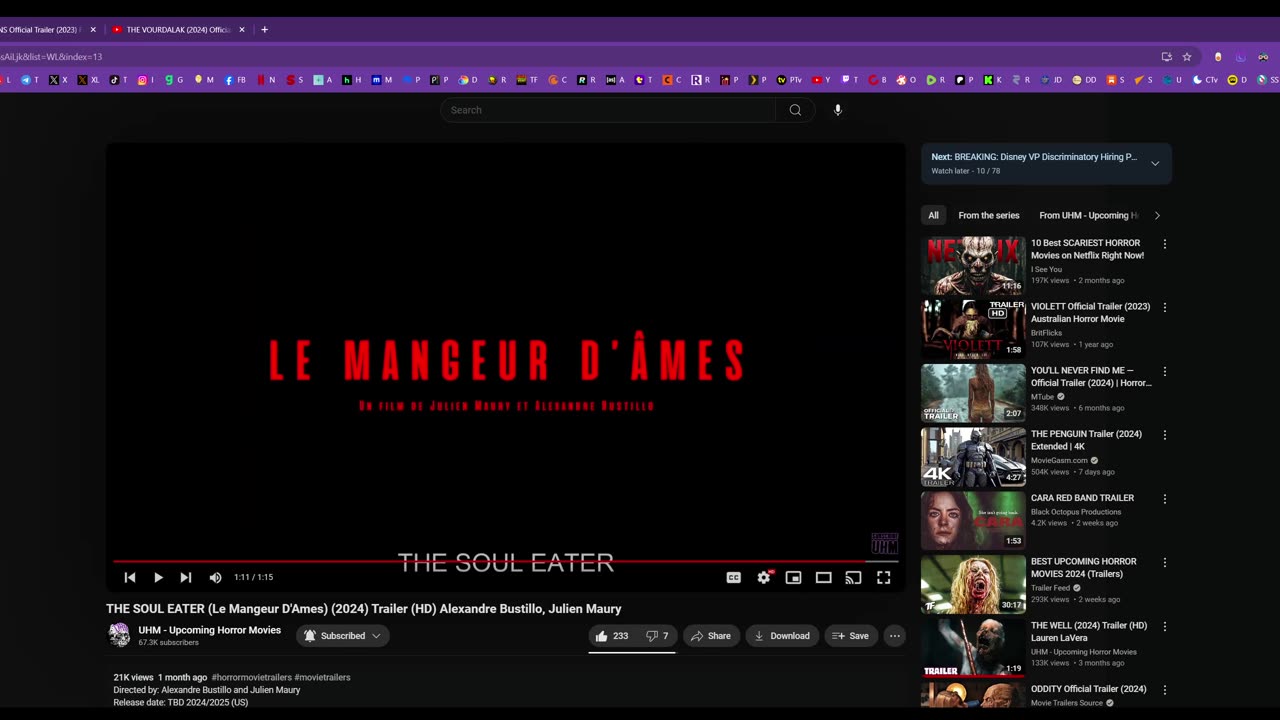Screen dimensions: 1280x720
Task: Open the Telegram bookmark
Action: coord(30,80)
